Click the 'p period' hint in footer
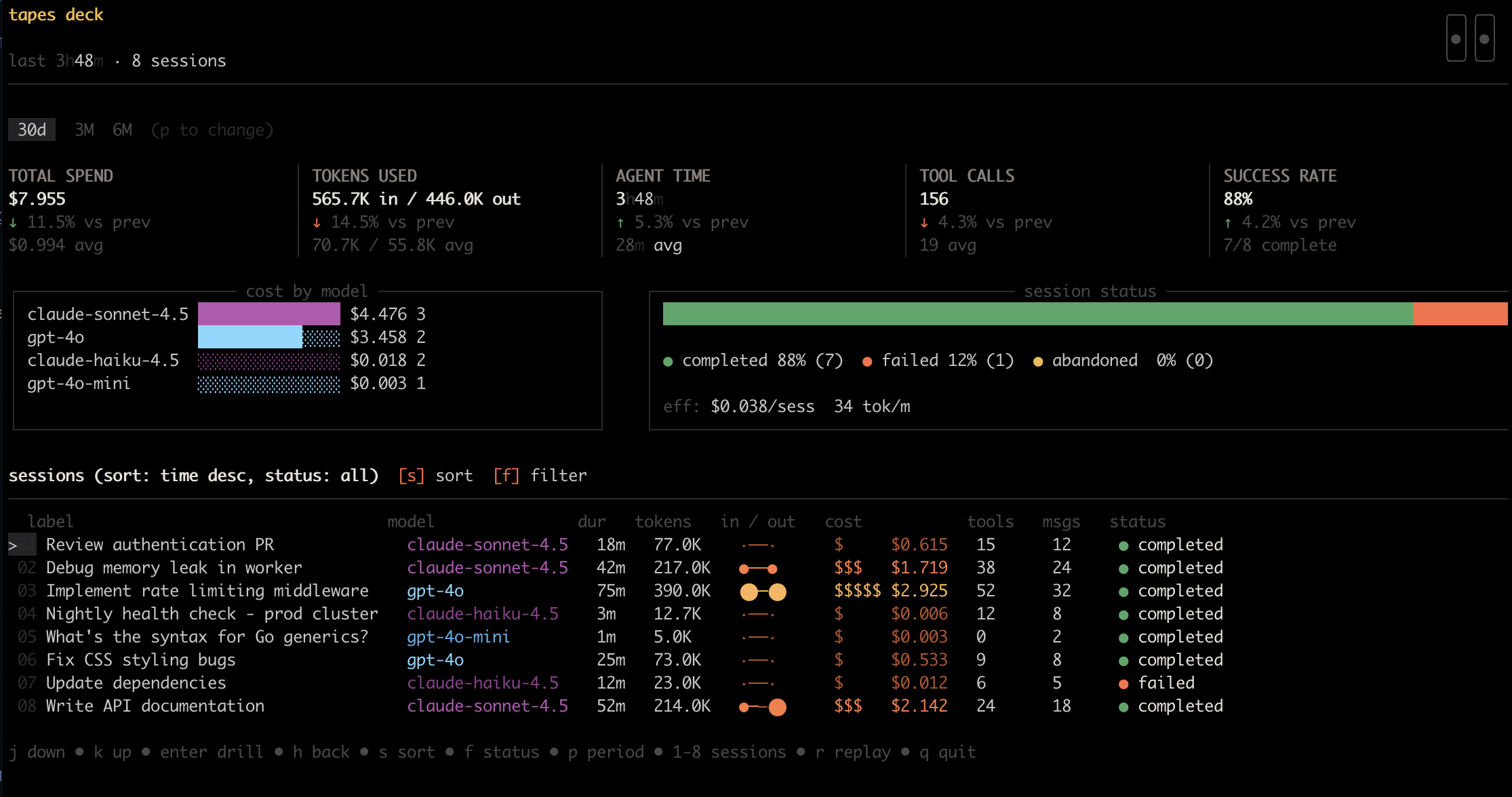 606,752
